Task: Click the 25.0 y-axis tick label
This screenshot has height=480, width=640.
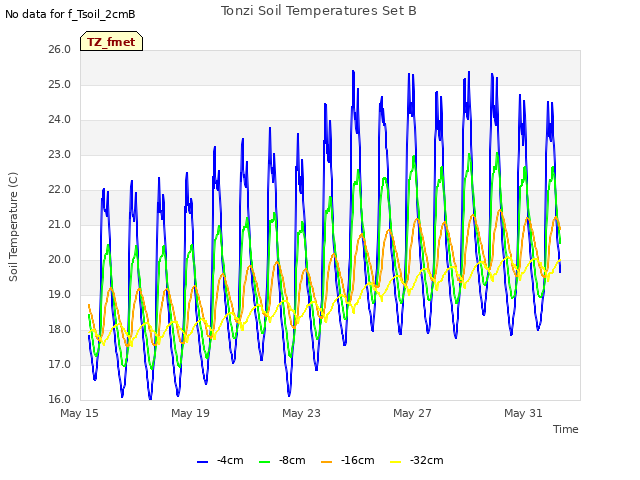Action: click(60, 85)
